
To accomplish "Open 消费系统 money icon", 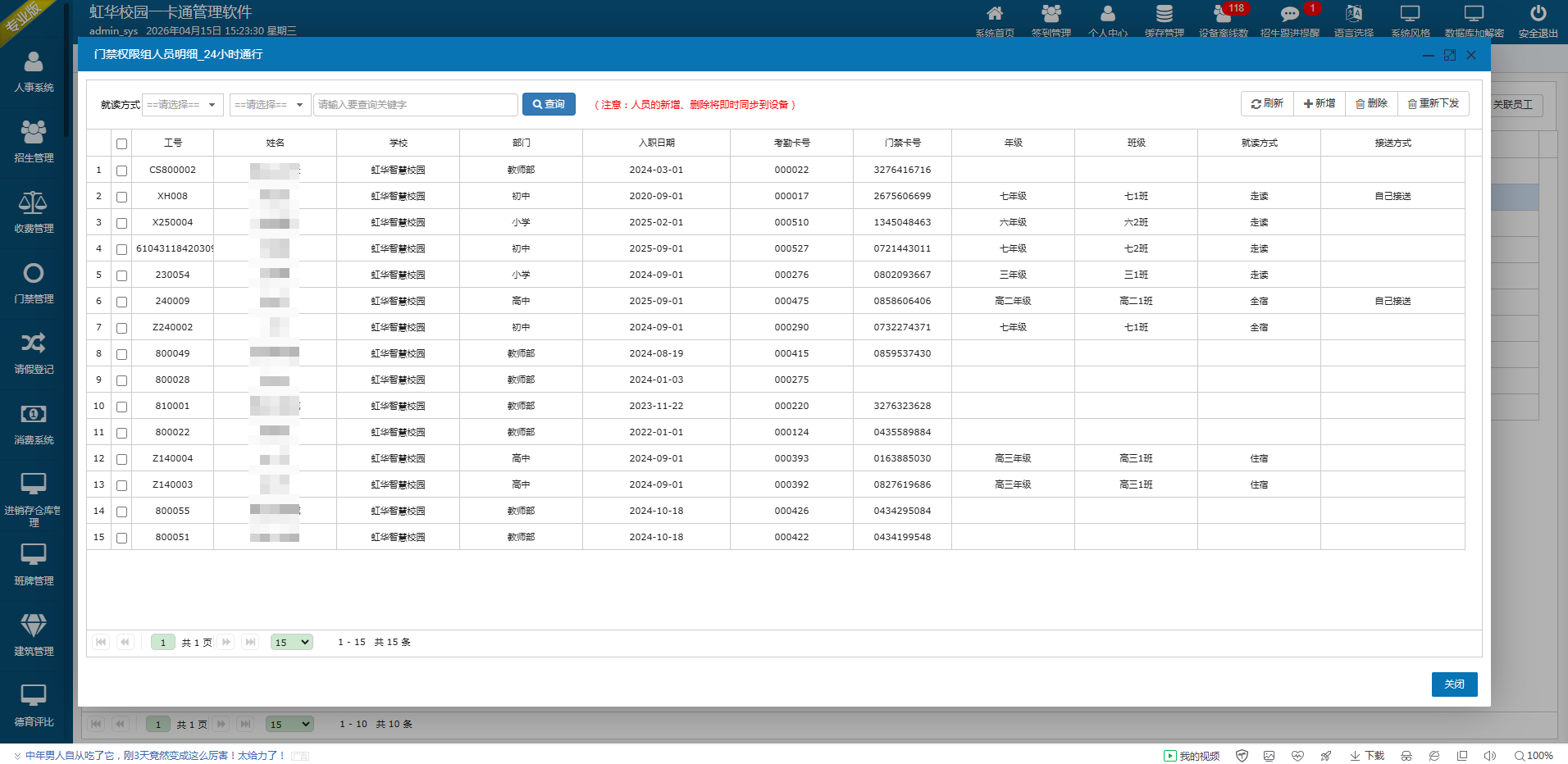I will point(34,413).
